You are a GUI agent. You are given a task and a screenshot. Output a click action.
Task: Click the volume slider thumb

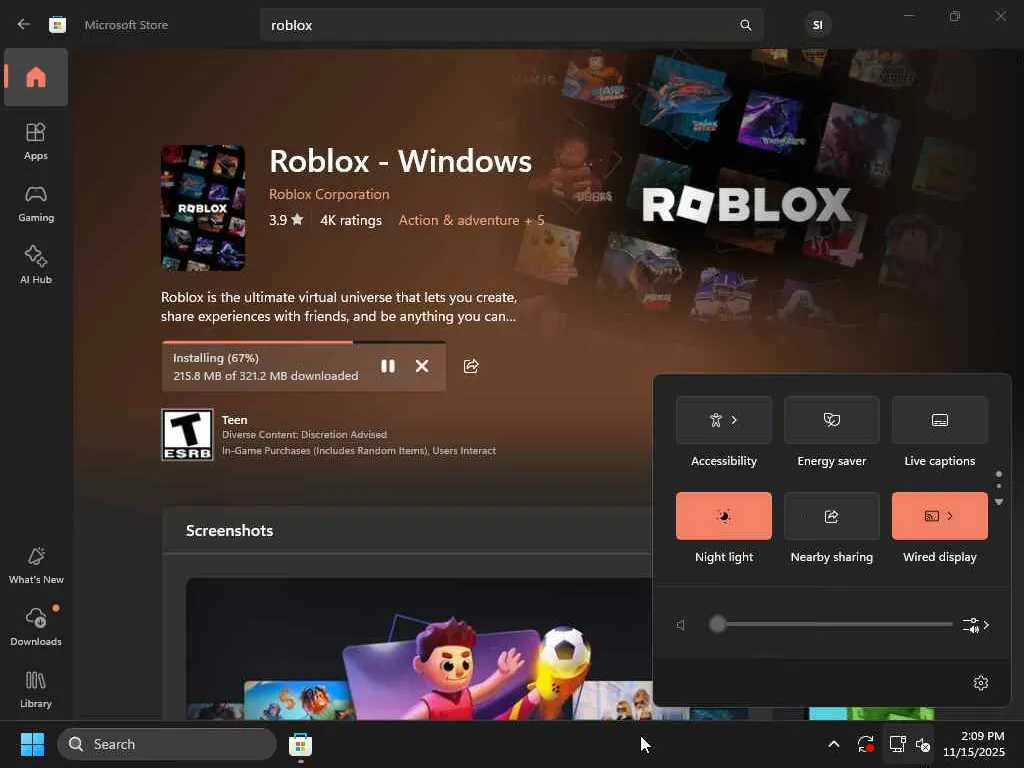(x=717, y=624)
